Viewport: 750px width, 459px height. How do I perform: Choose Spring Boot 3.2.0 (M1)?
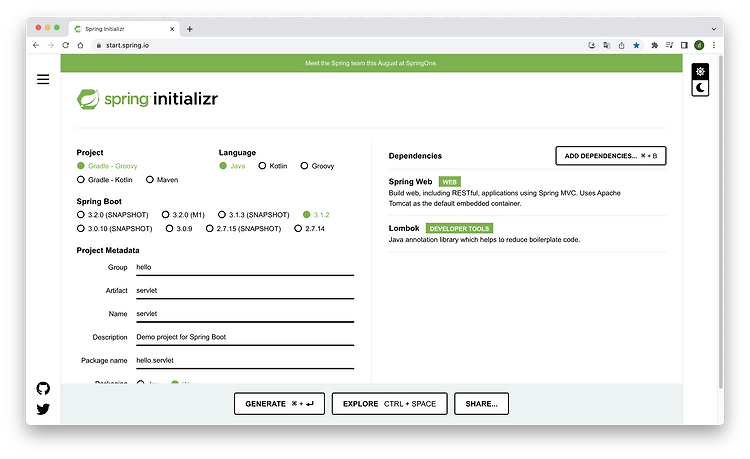(184, 215)
